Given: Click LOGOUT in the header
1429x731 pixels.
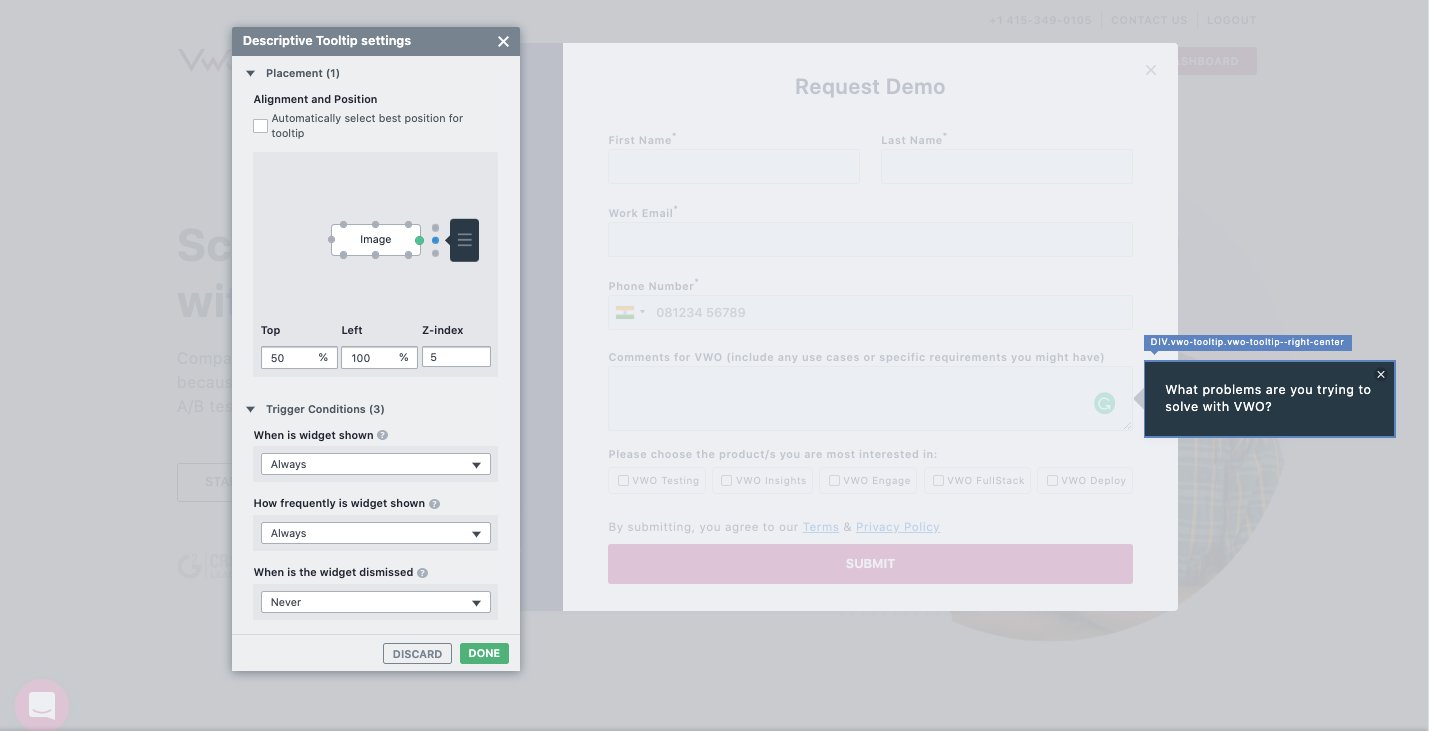Looking at the screenshot, I should [x=1231, y=20].
